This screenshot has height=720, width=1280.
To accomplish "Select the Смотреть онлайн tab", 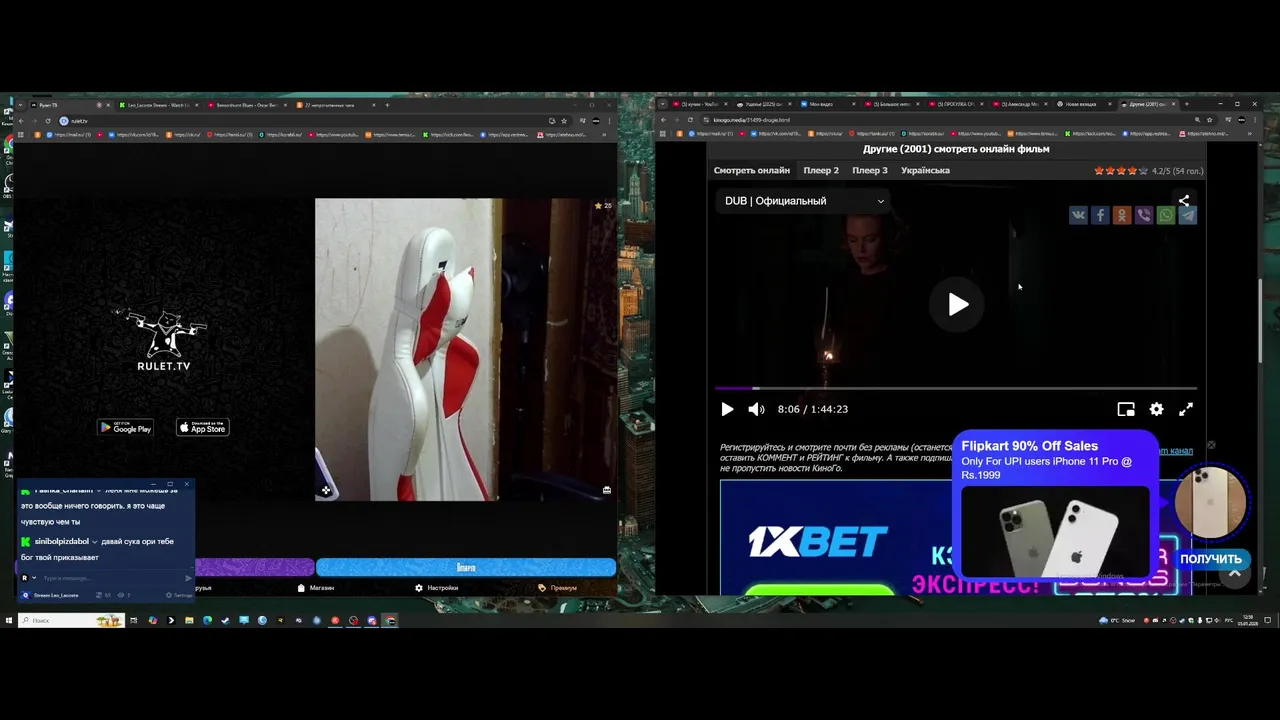I will (752, 170).
